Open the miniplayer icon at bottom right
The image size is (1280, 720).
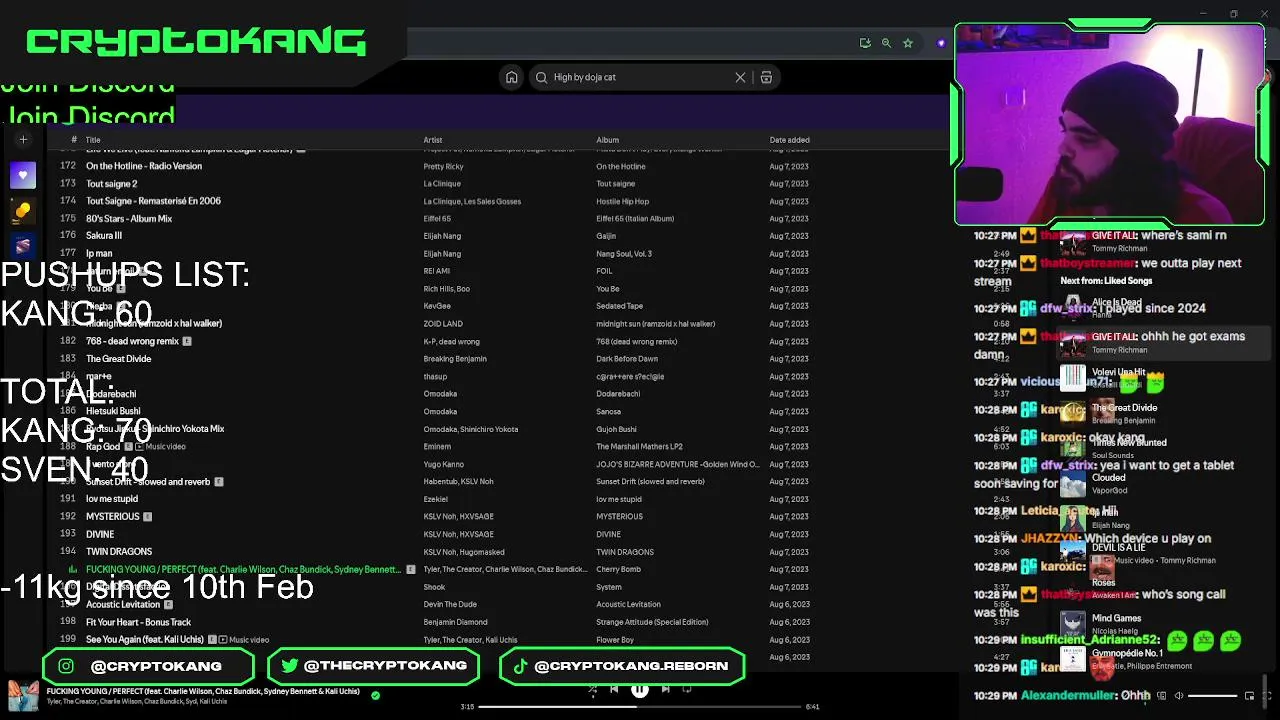pos(1249,696)
